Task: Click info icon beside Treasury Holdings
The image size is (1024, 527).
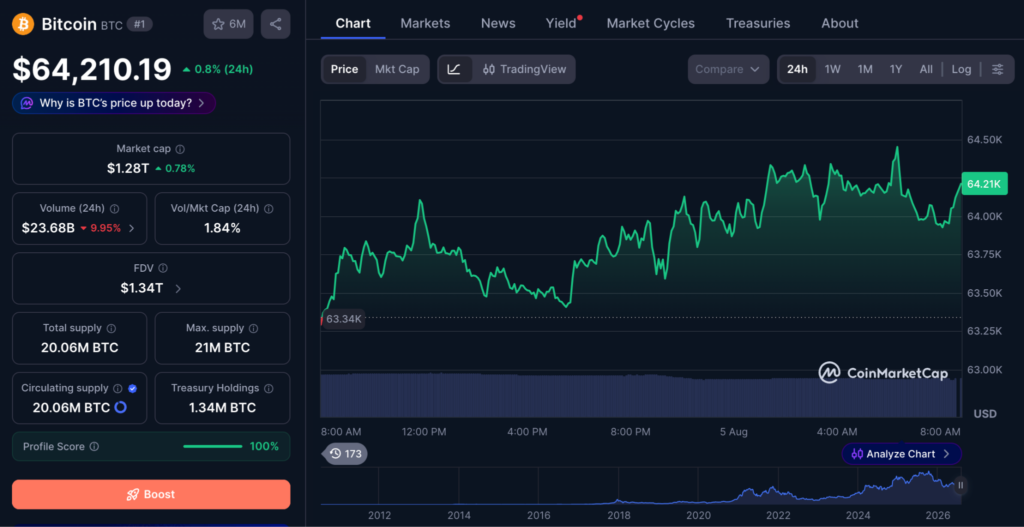Action: click(268, 389)
